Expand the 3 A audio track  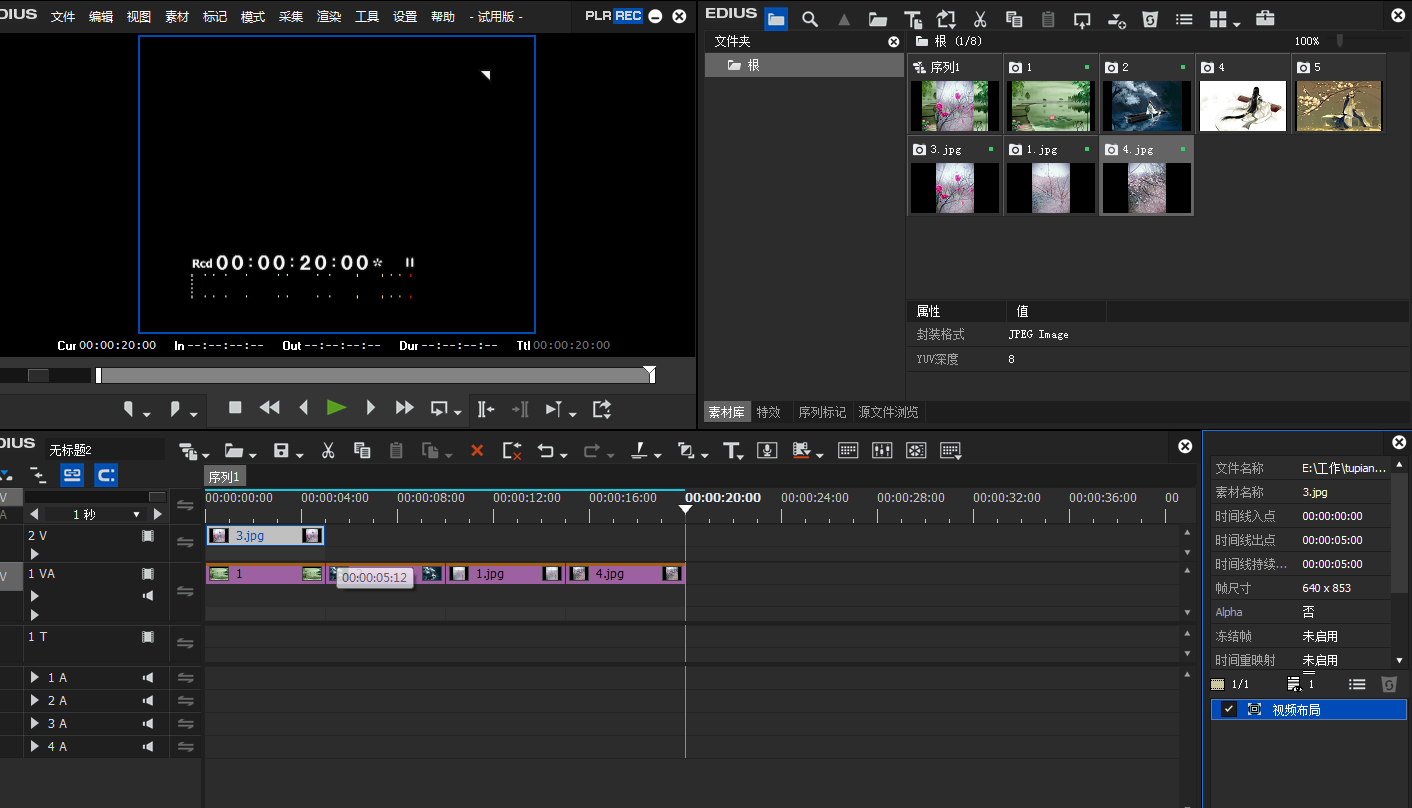[35, 724]
